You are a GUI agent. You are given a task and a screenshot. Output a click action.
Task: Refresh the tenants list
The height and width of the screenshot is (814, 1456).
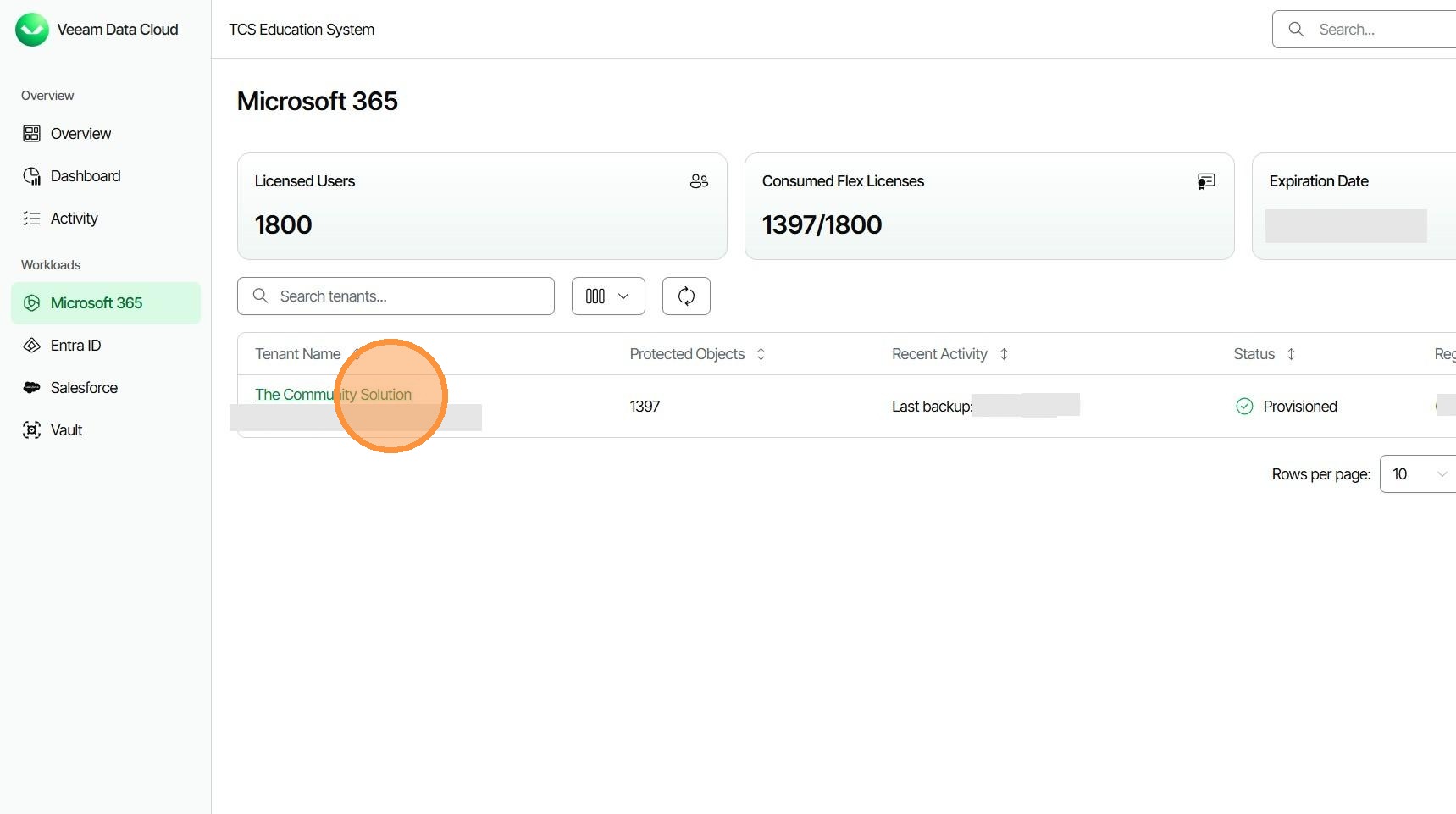click(686, 296)
